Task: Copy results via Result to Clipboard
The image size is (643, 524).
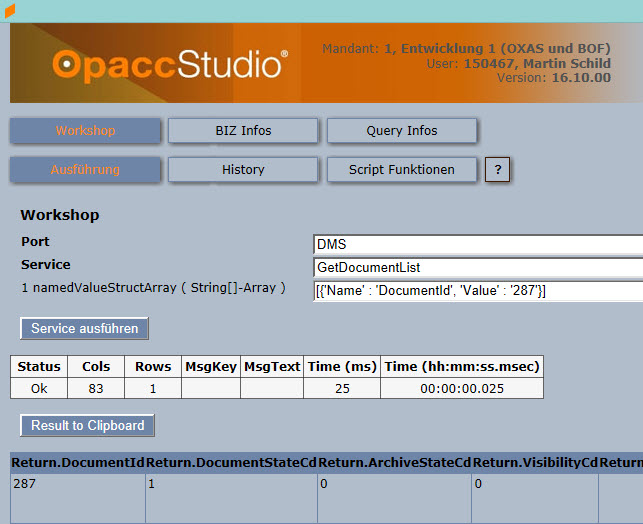Action: pos(87,425)
